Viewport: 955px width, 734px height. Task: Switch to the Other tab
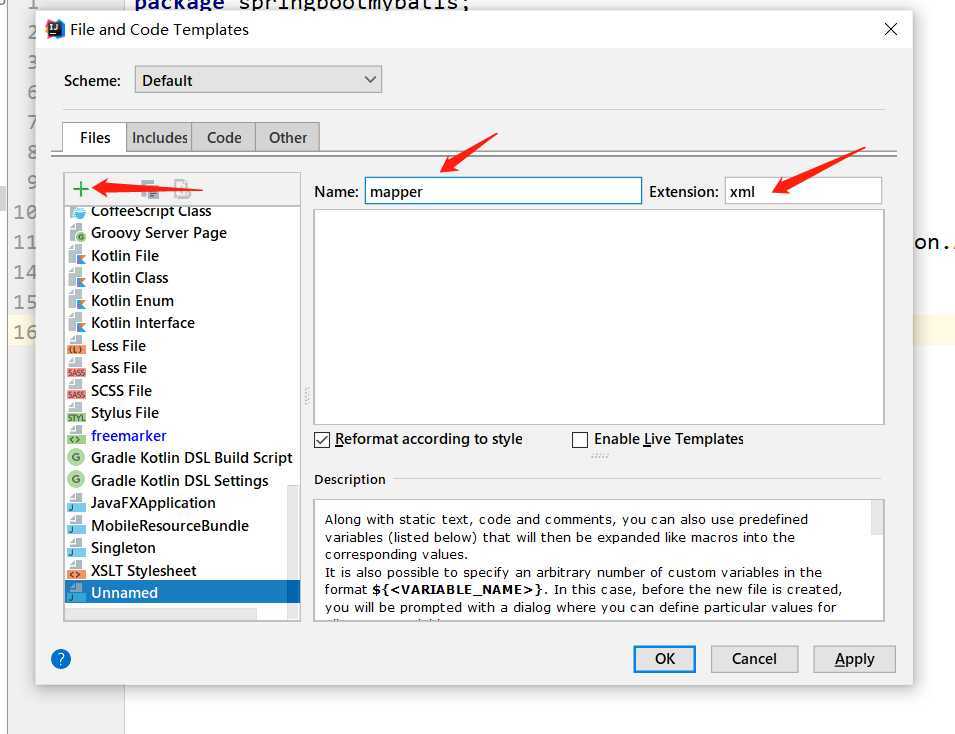287,138
